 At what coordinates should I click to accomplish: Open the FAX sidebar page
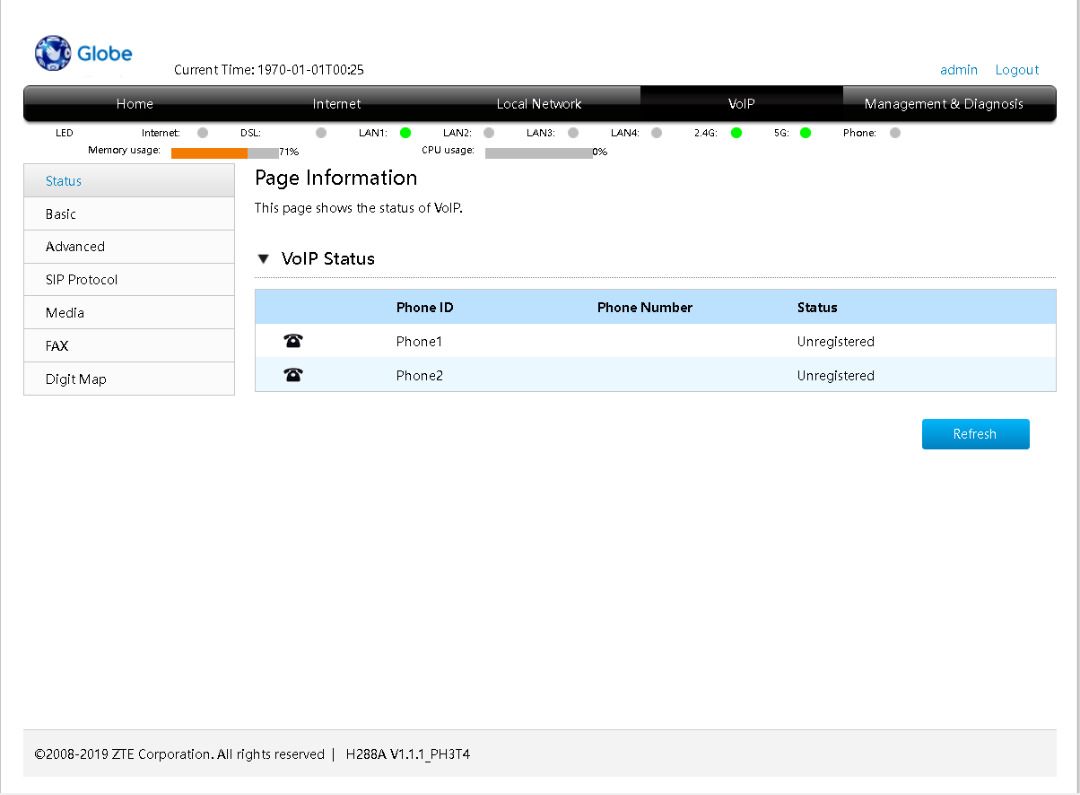[x=57, y=346]
